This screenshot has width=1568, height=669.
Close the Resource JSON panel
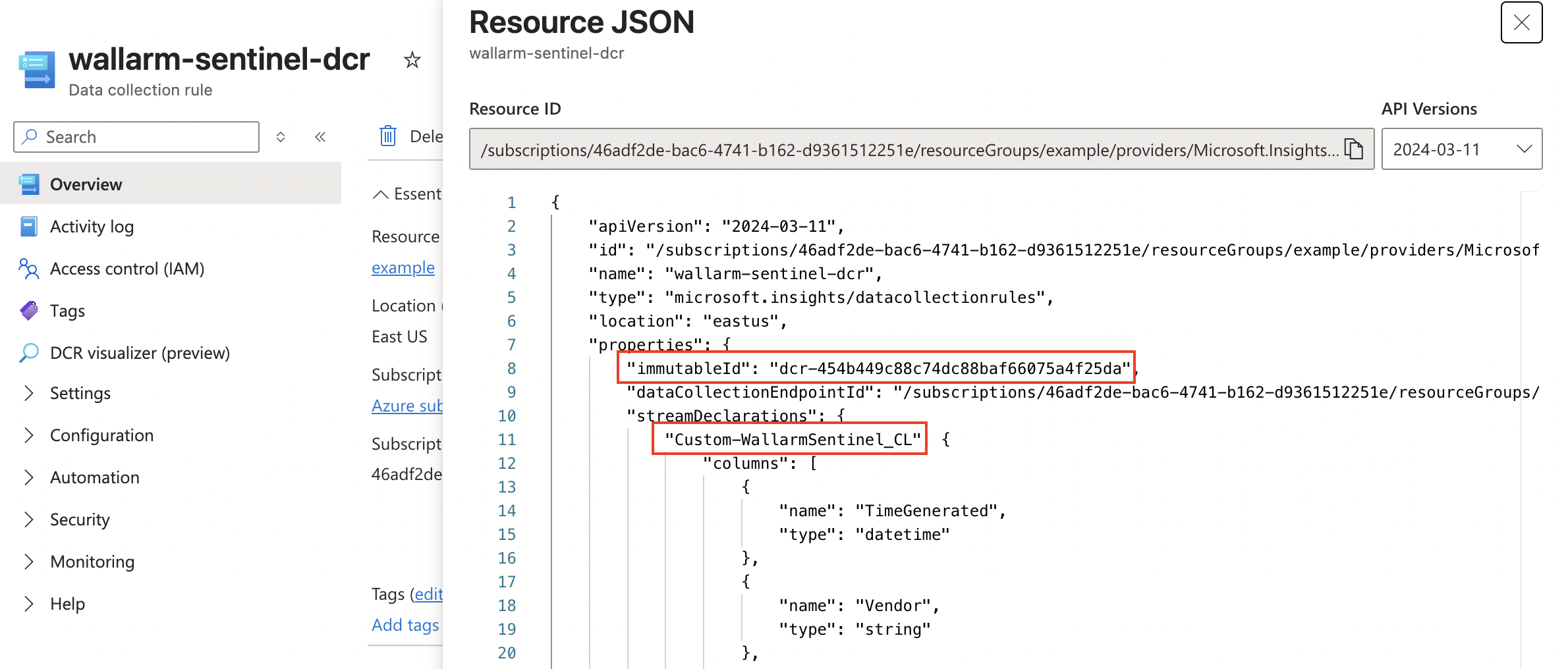[x=1521, y=22]
